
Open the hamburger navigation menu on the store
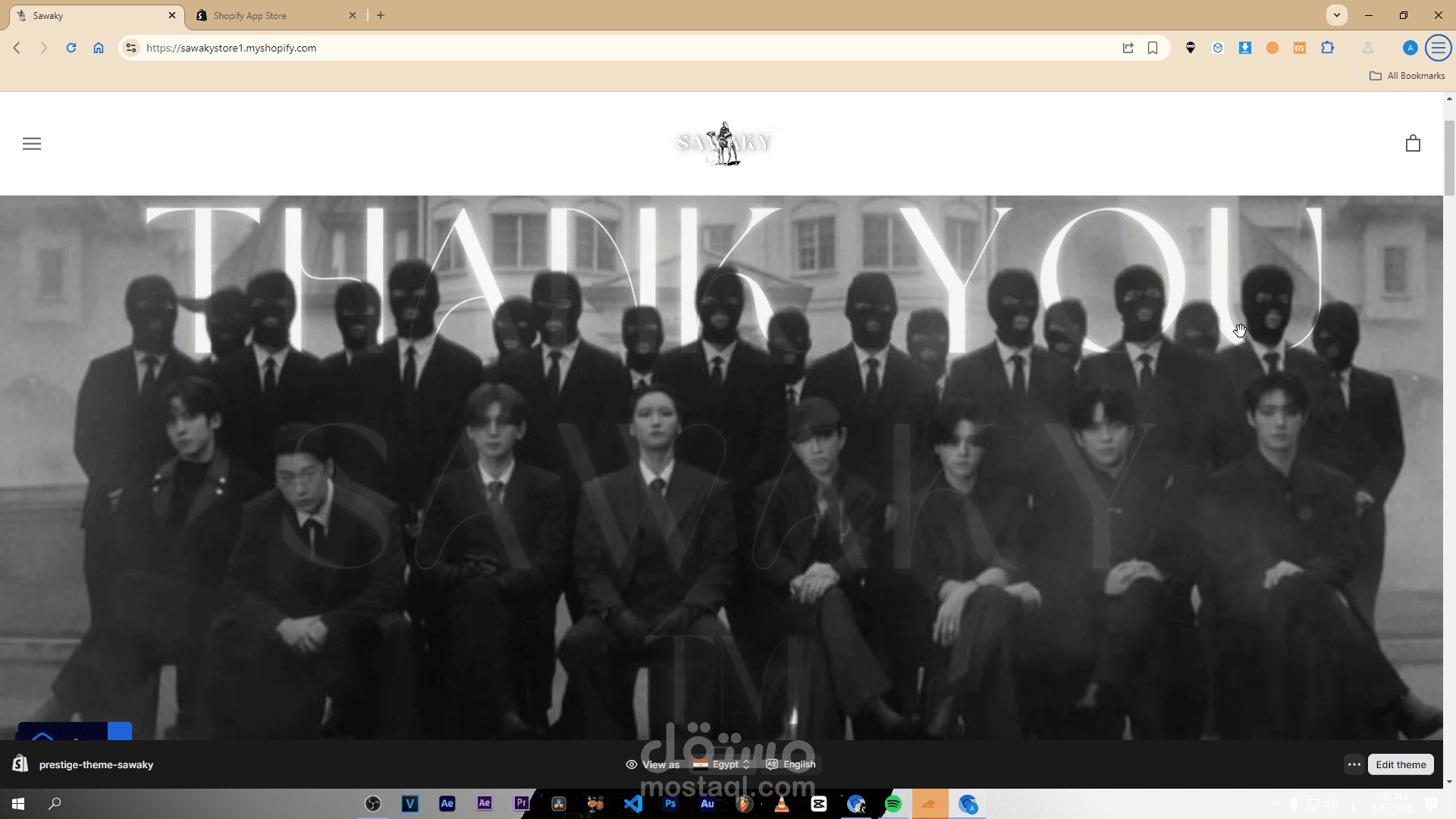click(32, 143)
